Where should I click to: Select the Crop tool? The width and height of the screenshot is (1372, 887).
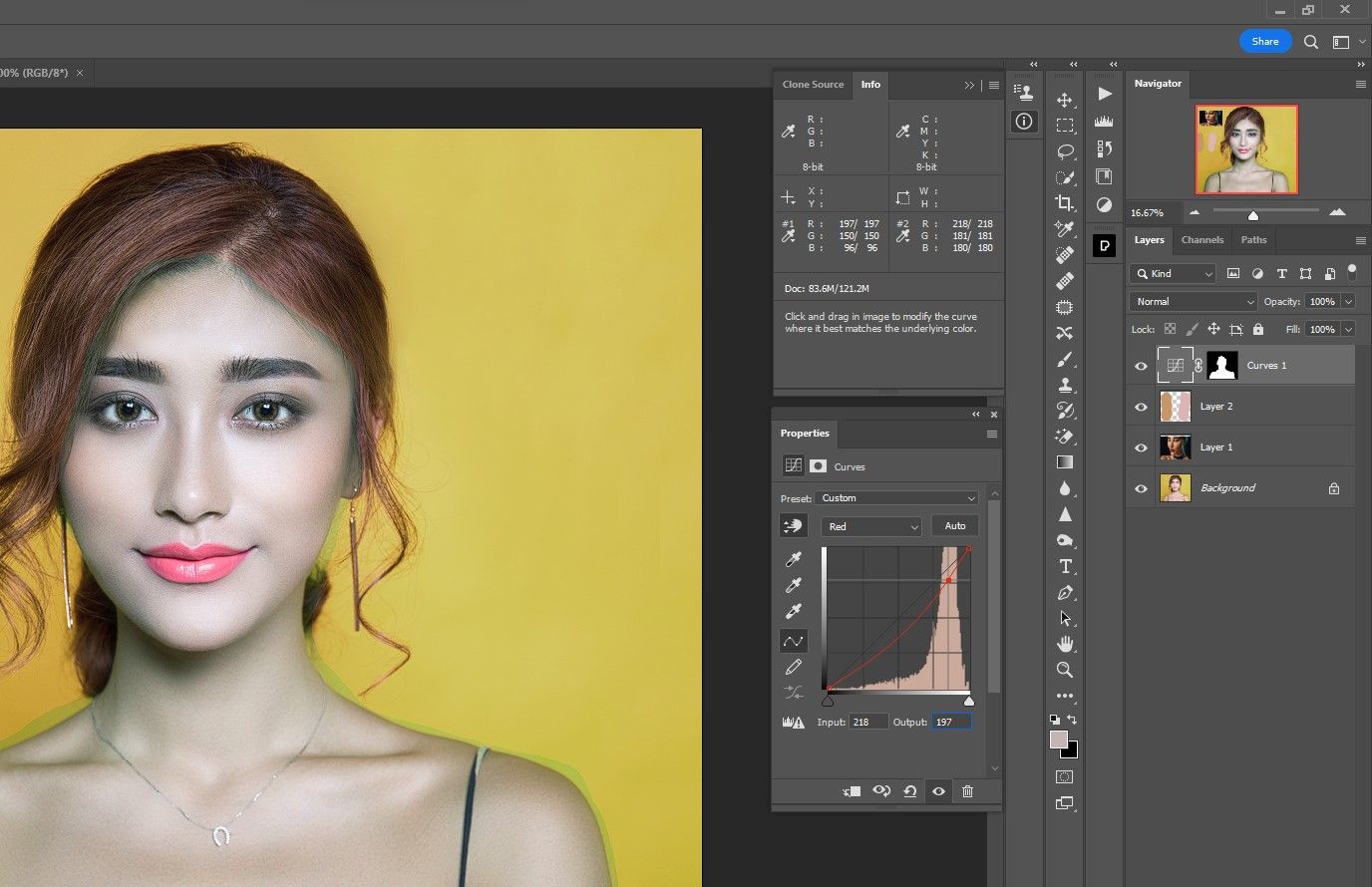(x=1065, y=203)
